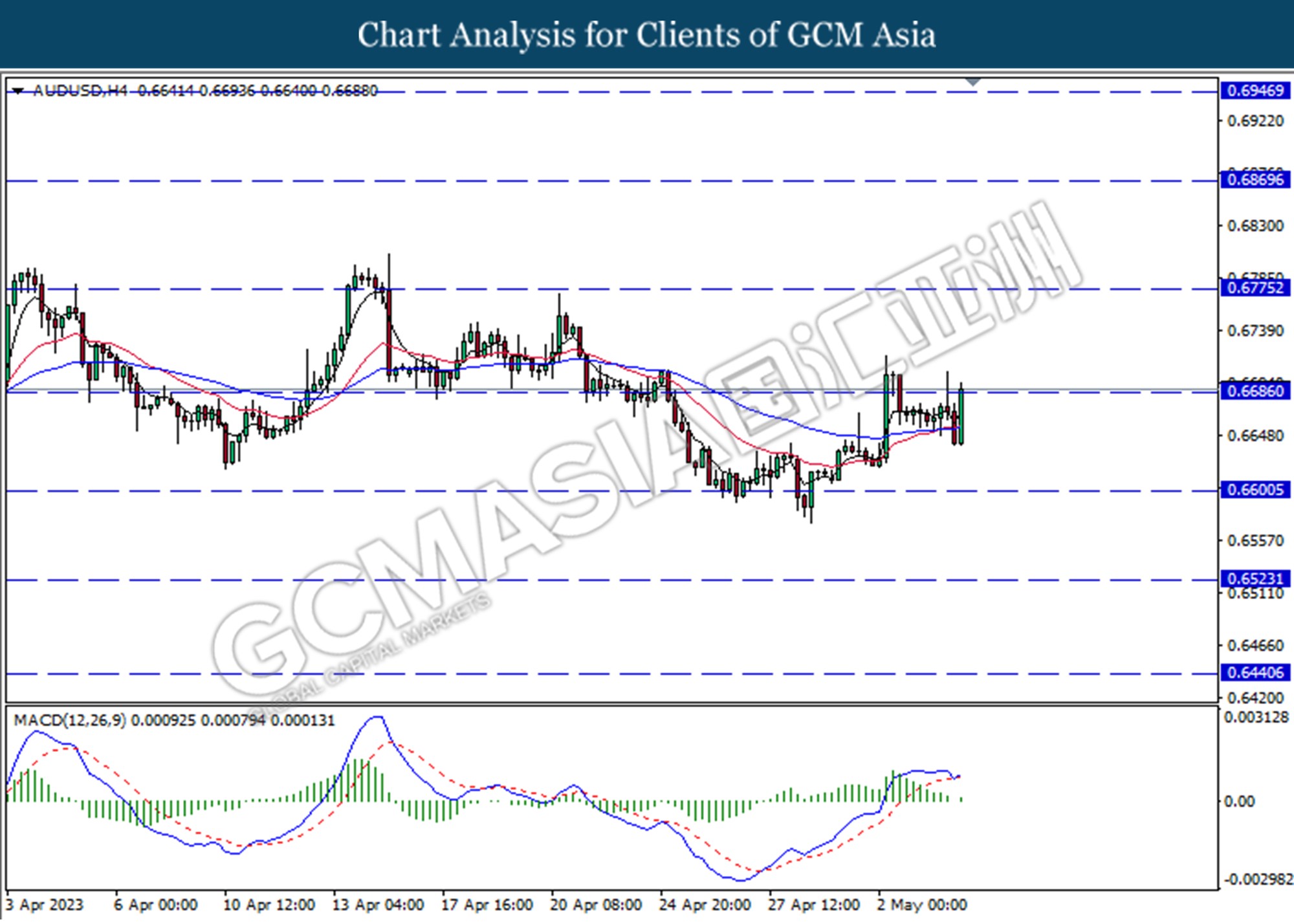Click the latest green candlestick on chart

[x=962, y=416]
